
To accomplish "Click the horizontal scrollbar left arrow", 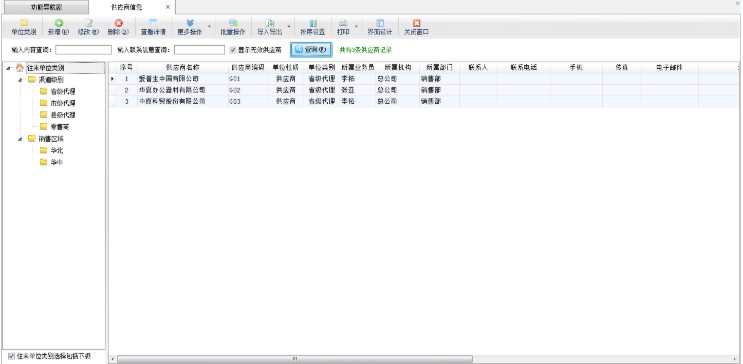I will 112,359.
